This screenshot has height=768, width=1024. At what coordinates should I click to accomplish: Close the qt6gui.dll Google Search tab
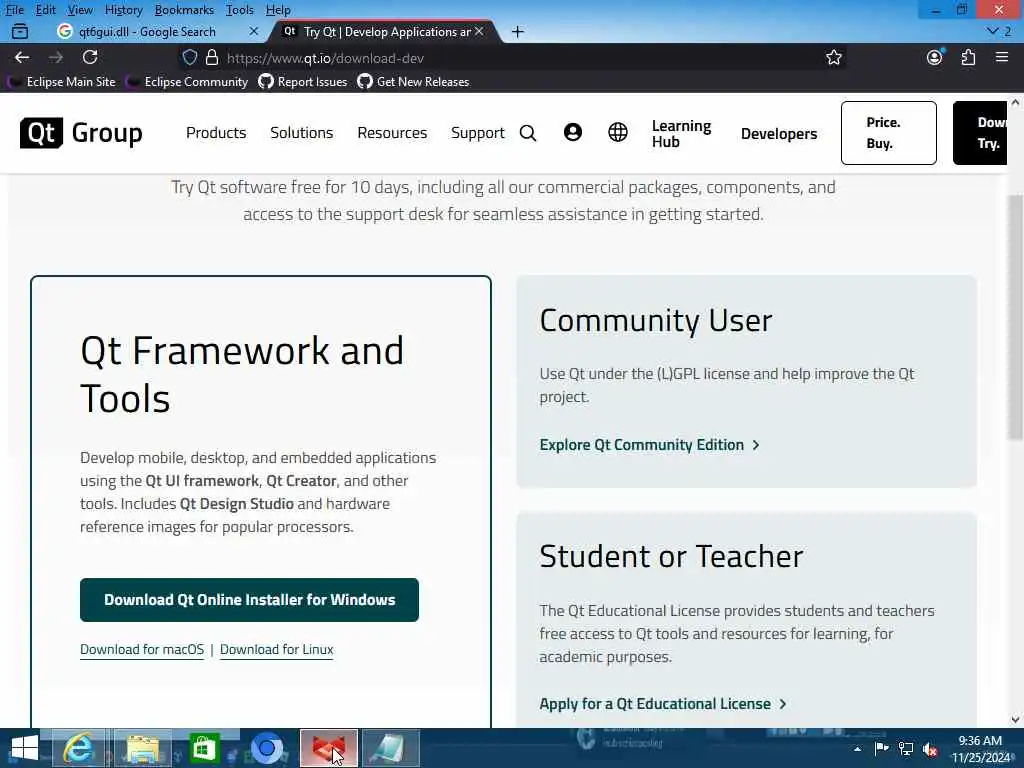[x=254, y=31]
